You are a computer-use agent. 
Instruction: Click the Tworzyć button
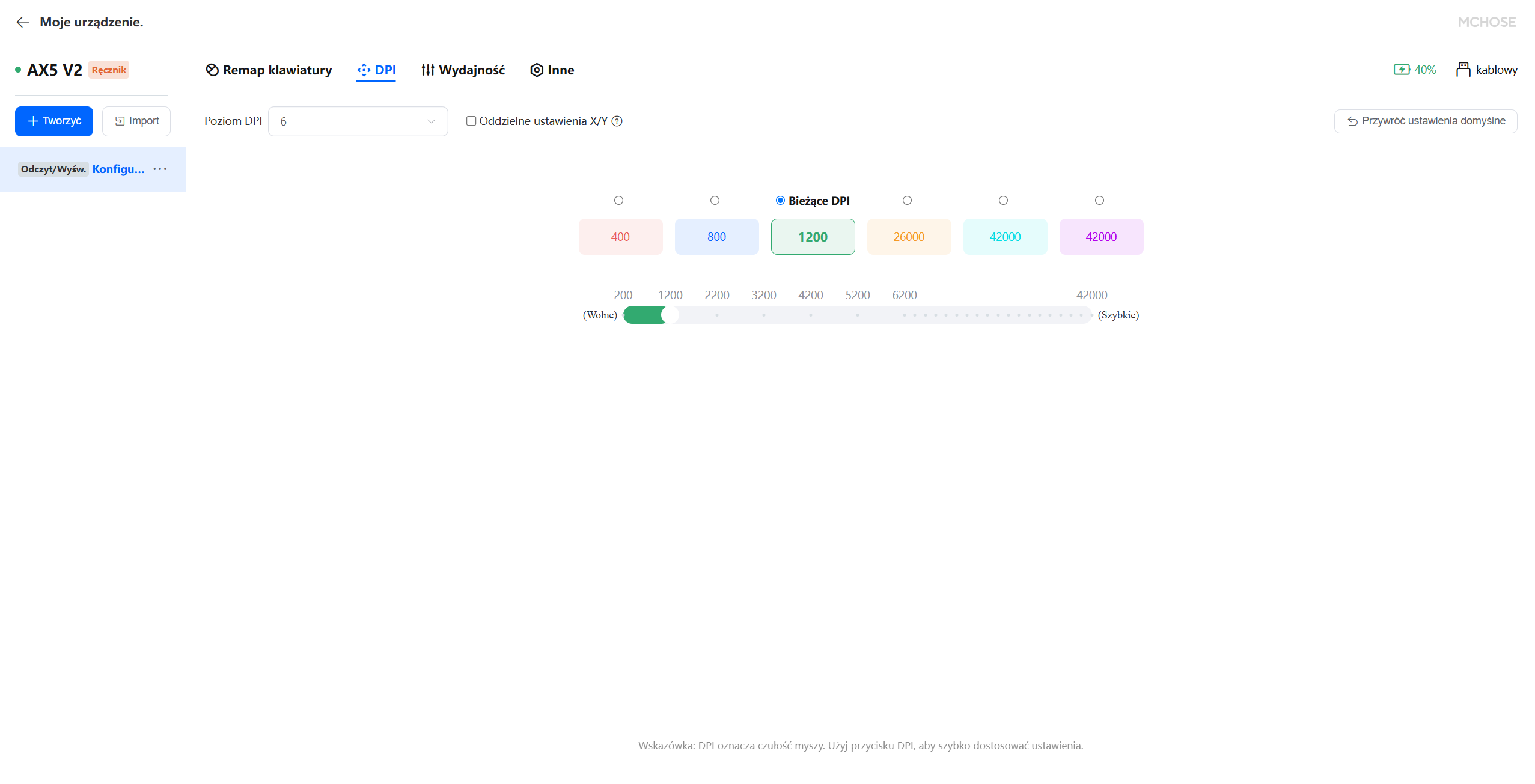tap(54, 121)
